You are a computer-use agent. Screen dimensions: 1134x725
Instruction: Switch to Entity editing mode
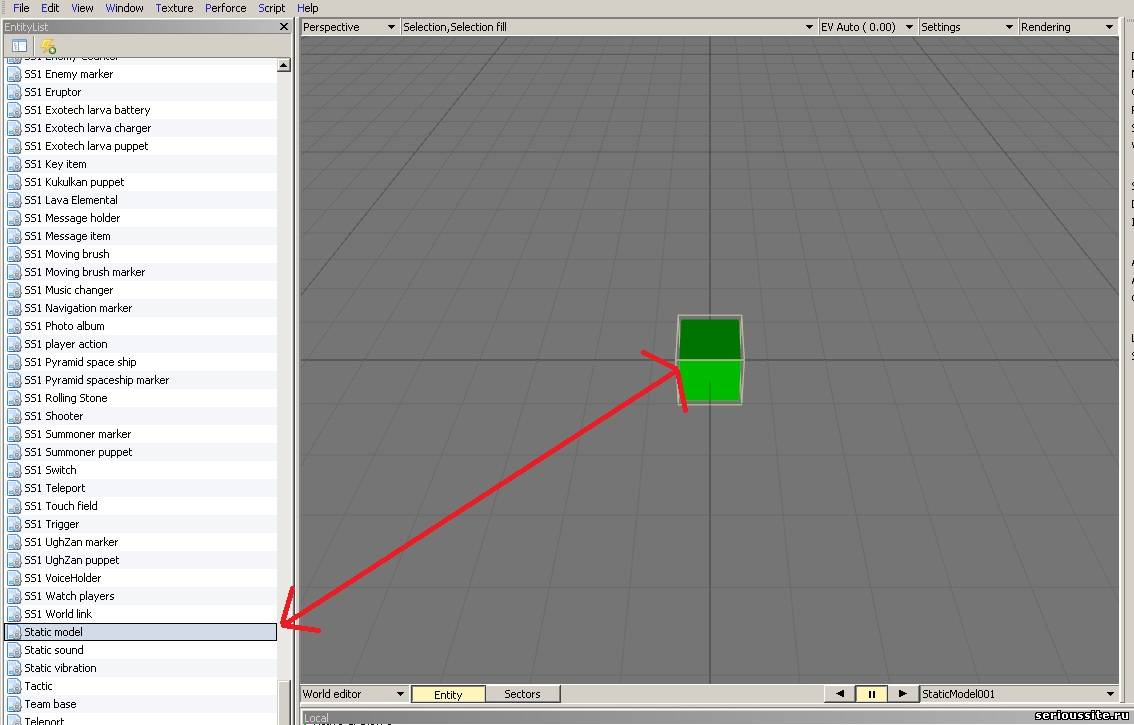click(448, 695)
